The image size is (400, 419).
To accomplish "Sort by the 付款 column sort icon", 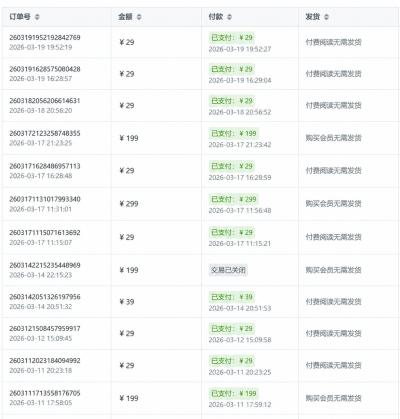I will [x=229, y=17].
